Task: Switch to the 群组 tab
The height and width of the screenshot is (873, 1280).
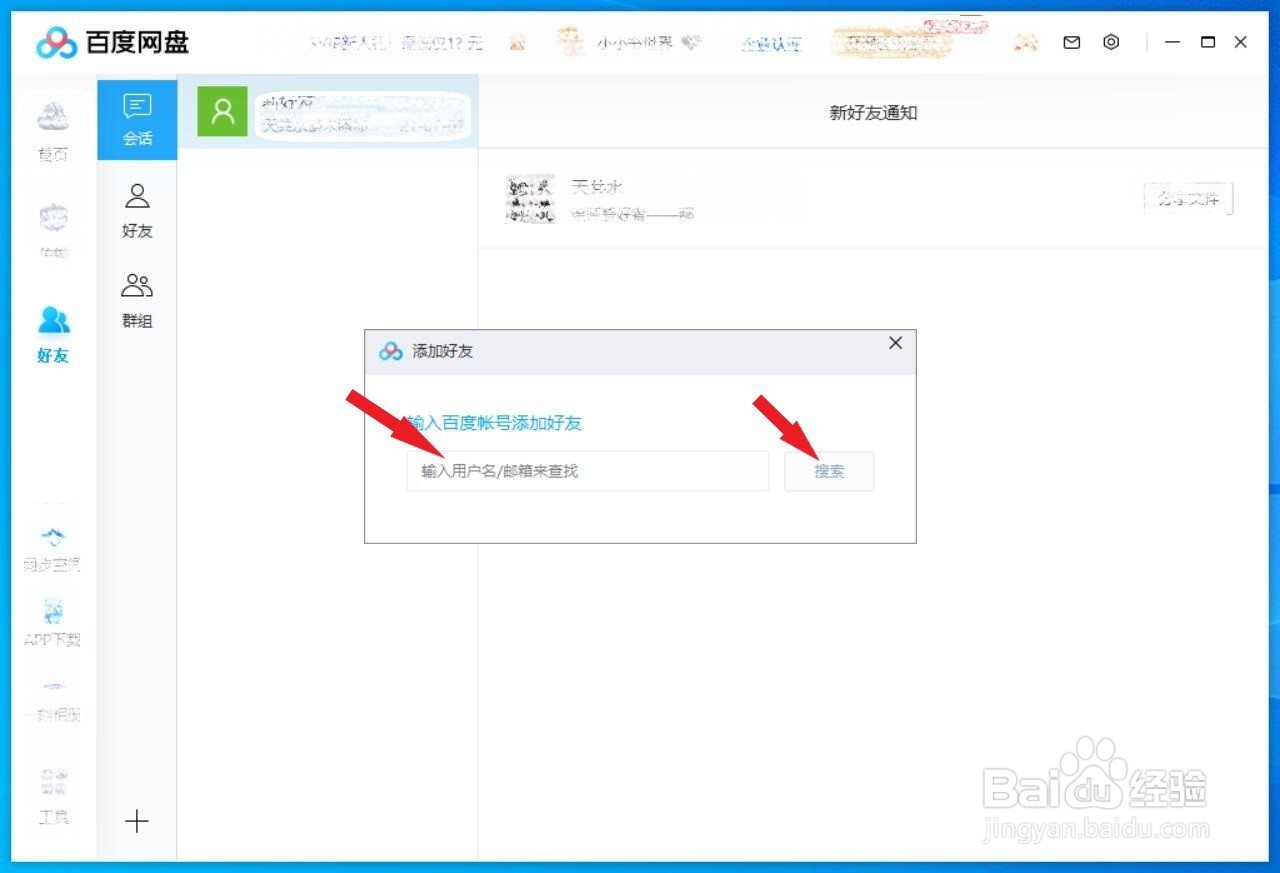Action: click(x=136, y=298)
